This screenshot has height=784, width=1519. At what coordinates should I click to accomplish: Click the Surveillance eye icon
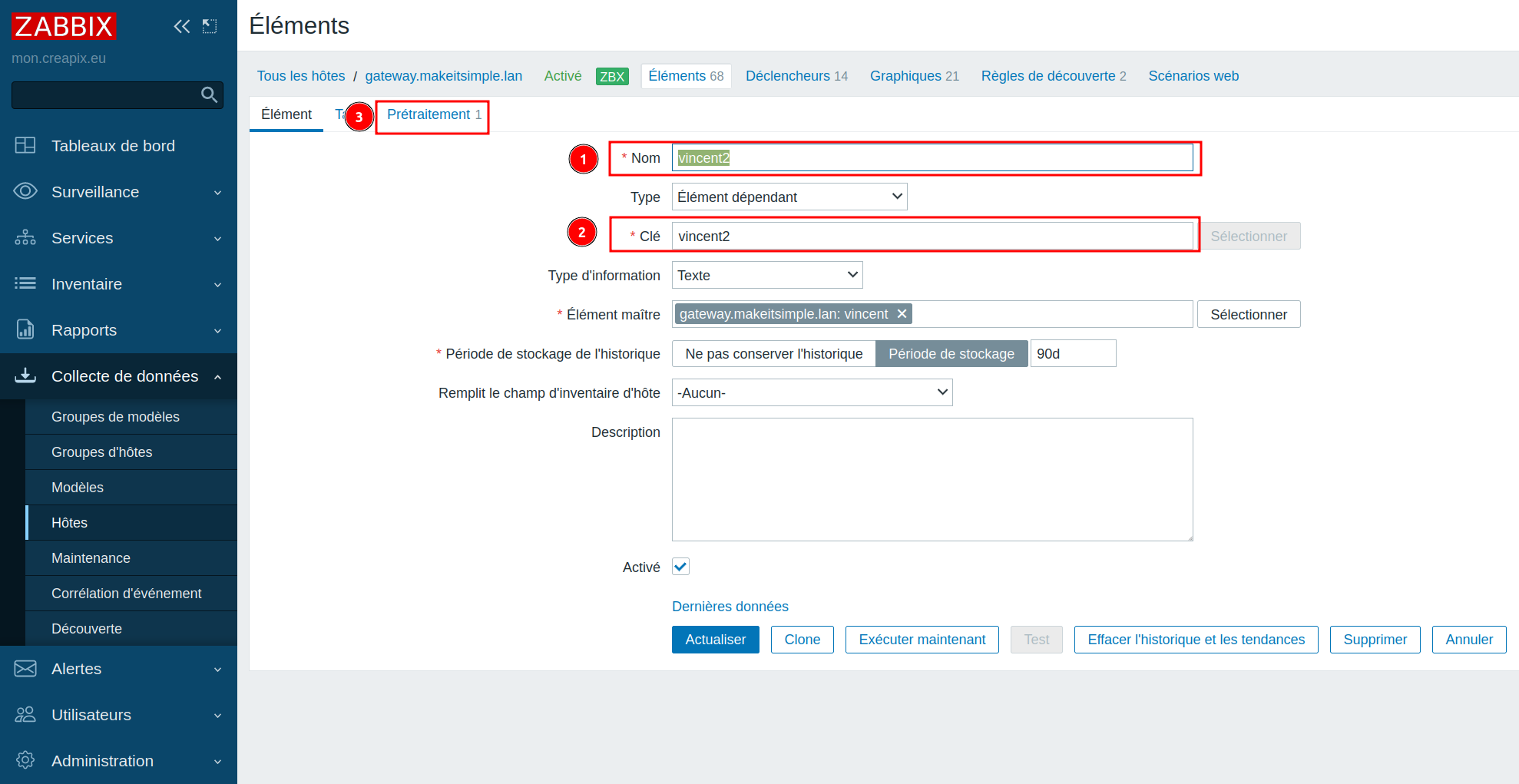pos(25,191)
